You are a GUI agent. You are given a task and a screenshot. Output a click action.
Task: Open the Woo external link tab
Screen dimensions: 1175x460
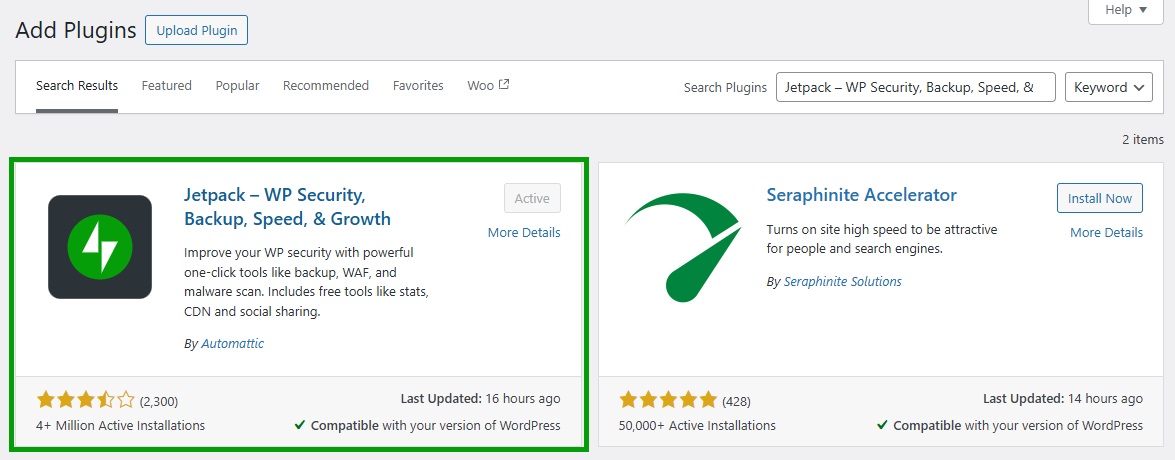tap(488, 85)
